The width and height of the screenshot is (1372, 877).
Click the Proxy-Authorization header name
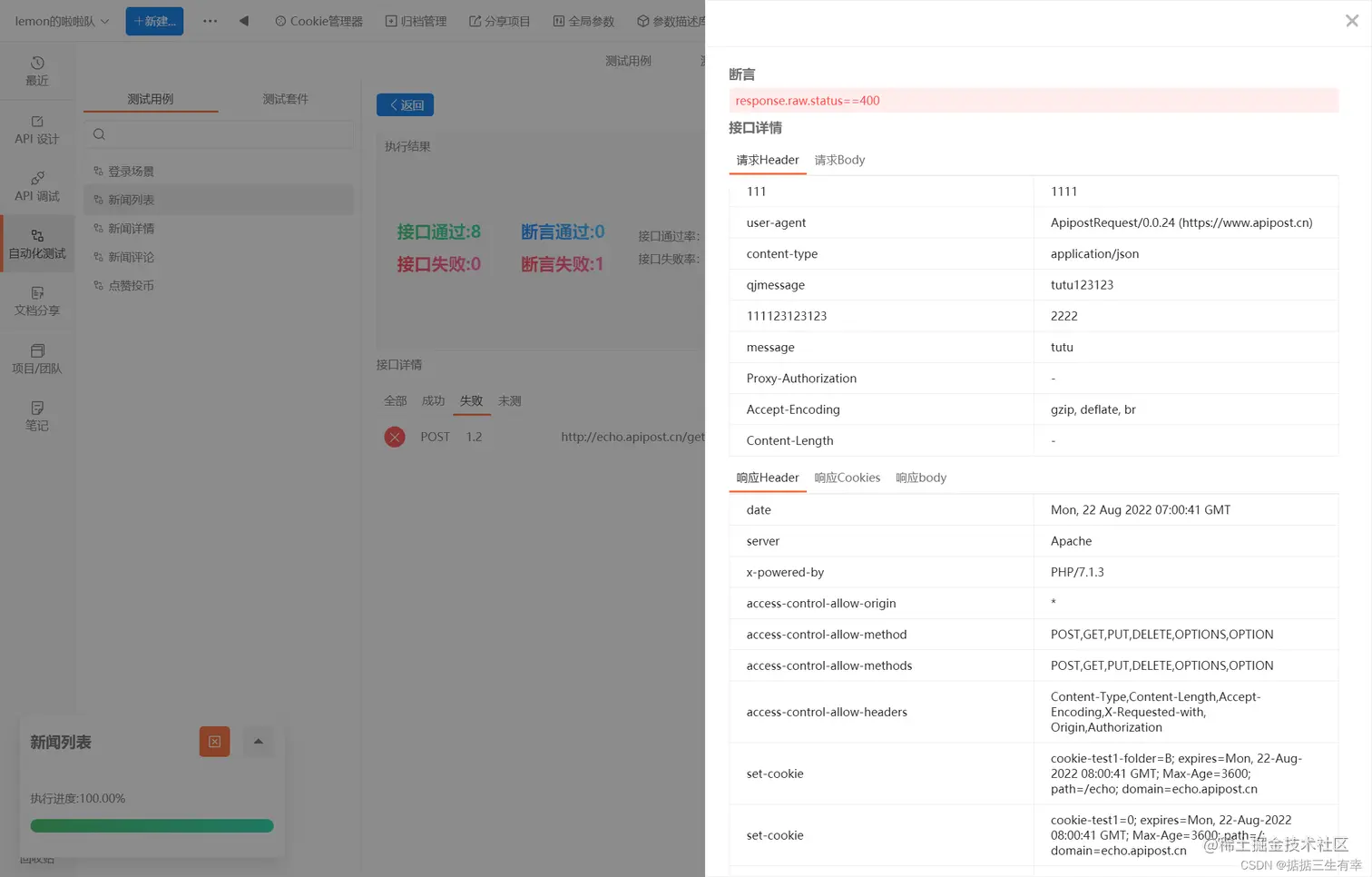pos(801,379)
